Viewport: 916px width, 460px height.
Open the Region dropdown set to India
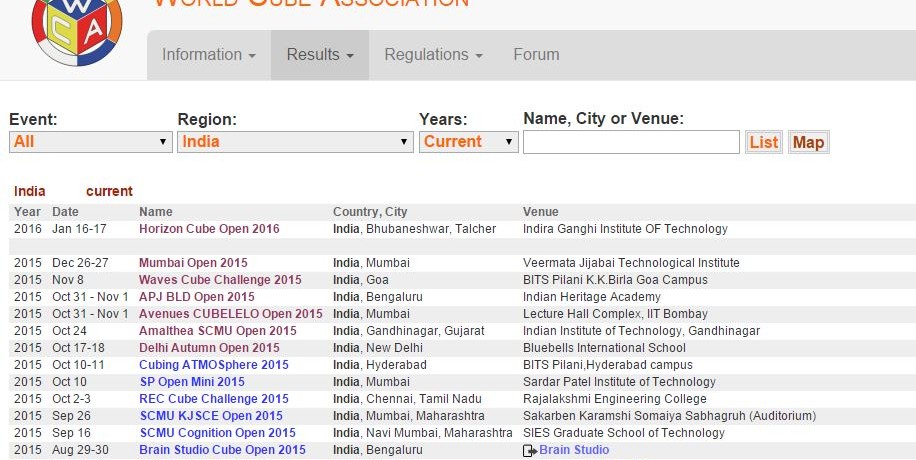pos(294,142)
